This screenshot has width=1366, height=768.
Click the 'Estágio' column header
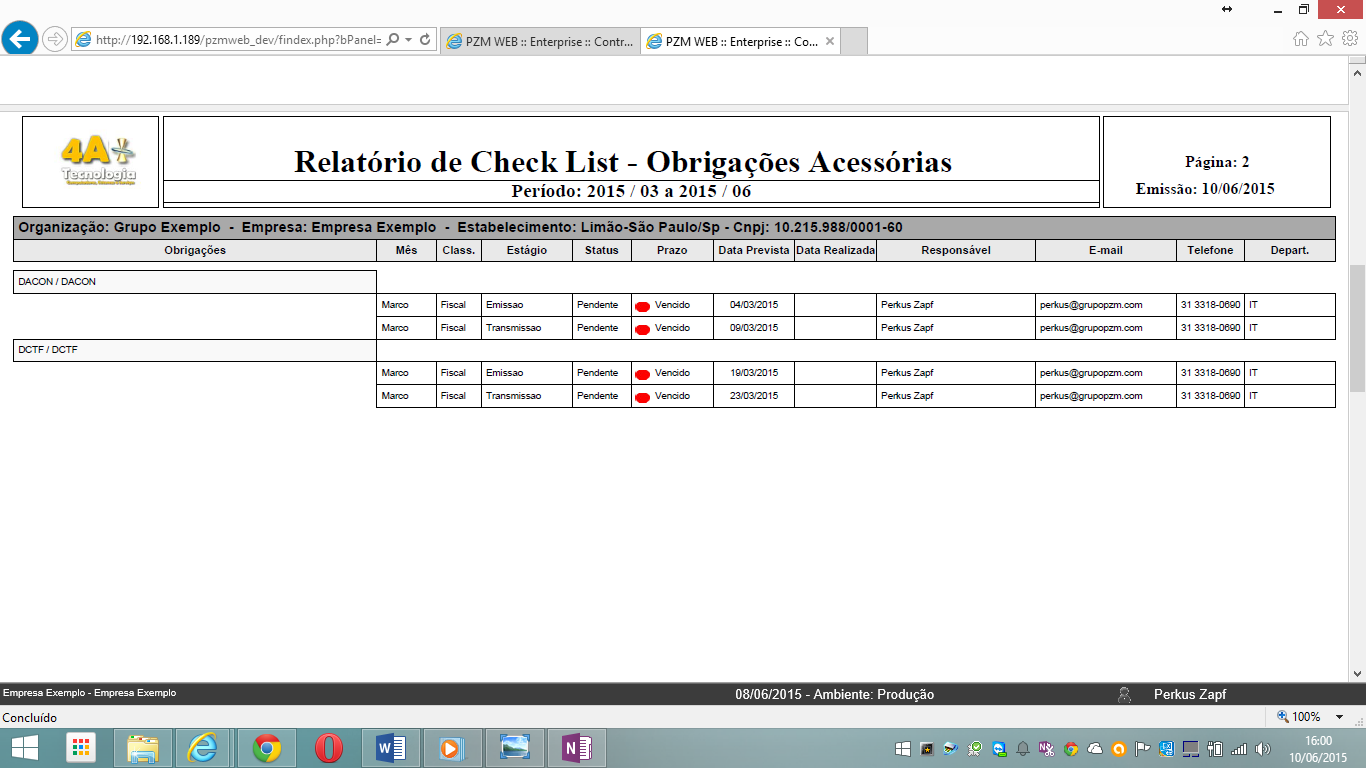526,250
